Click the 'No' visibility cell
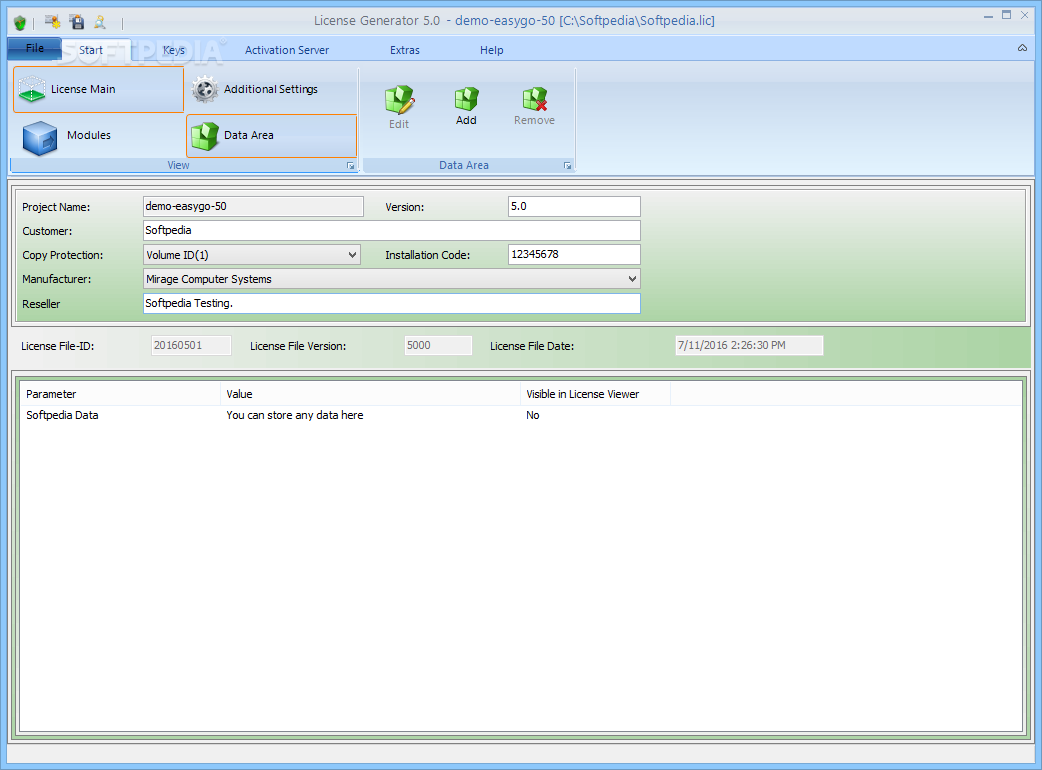Image resolution: width=1042 pixels, height=770 pixels. pyautogui.click(x=533, y=415)
